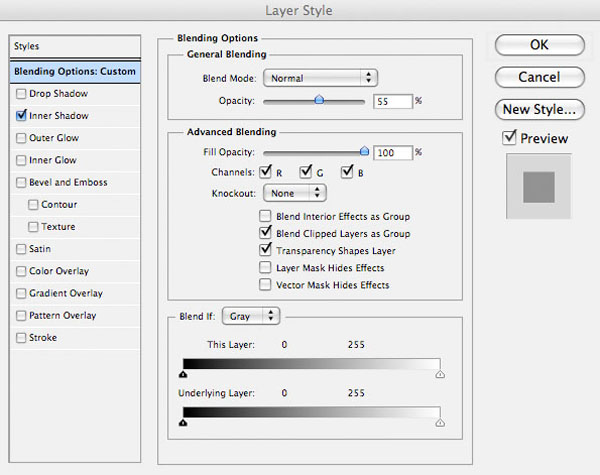This screenshot has height=475, width=600.
Task: Click the Opacity slider handle
Action: click(319, 100)
